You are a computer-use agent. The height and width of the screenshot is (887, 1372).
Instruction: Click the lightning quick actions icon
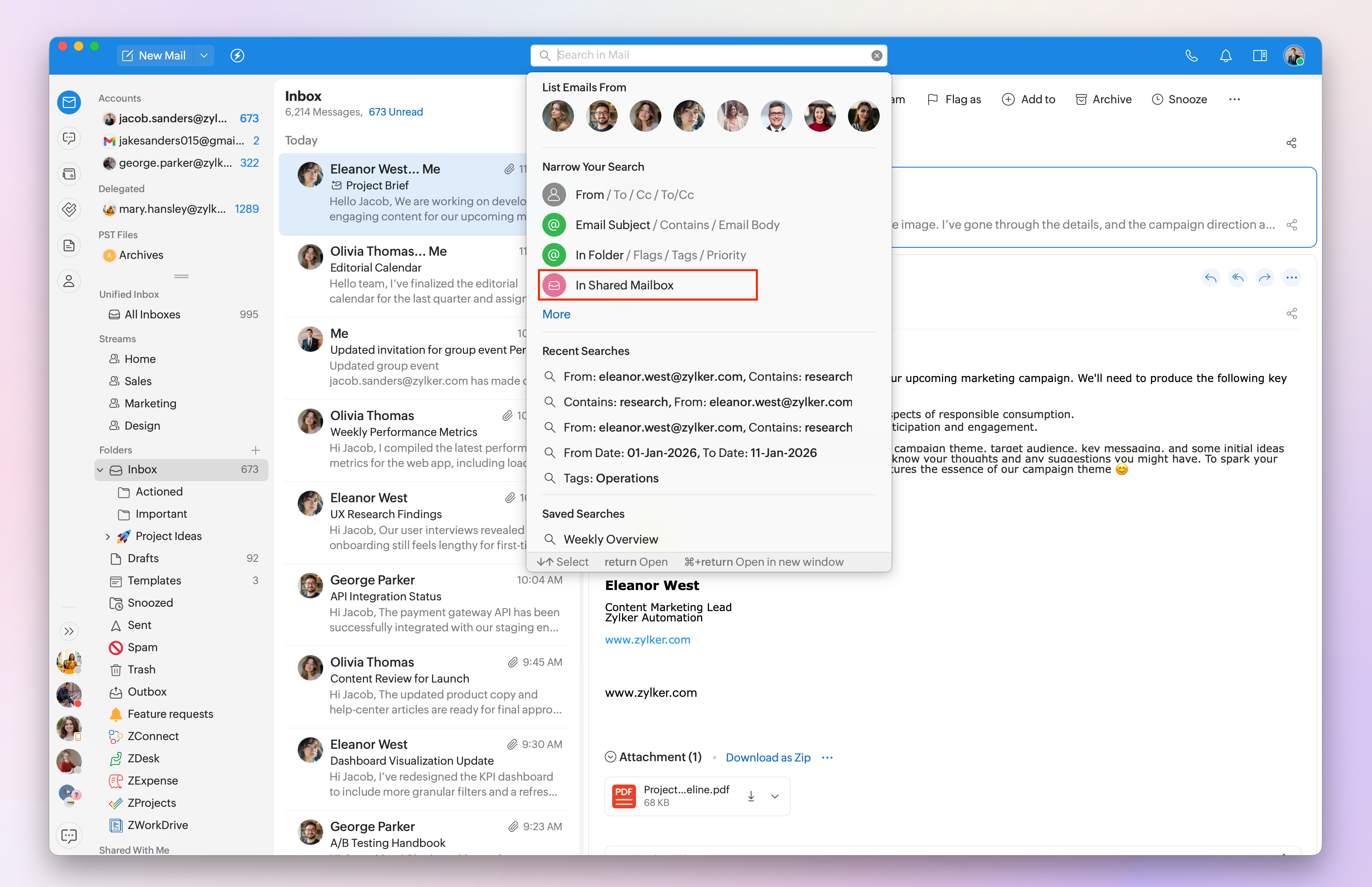tap(237, 56)
